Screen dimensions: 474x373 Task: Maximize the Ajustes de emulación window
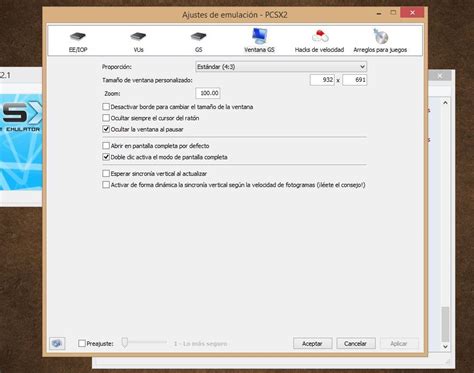coord(393,13)
